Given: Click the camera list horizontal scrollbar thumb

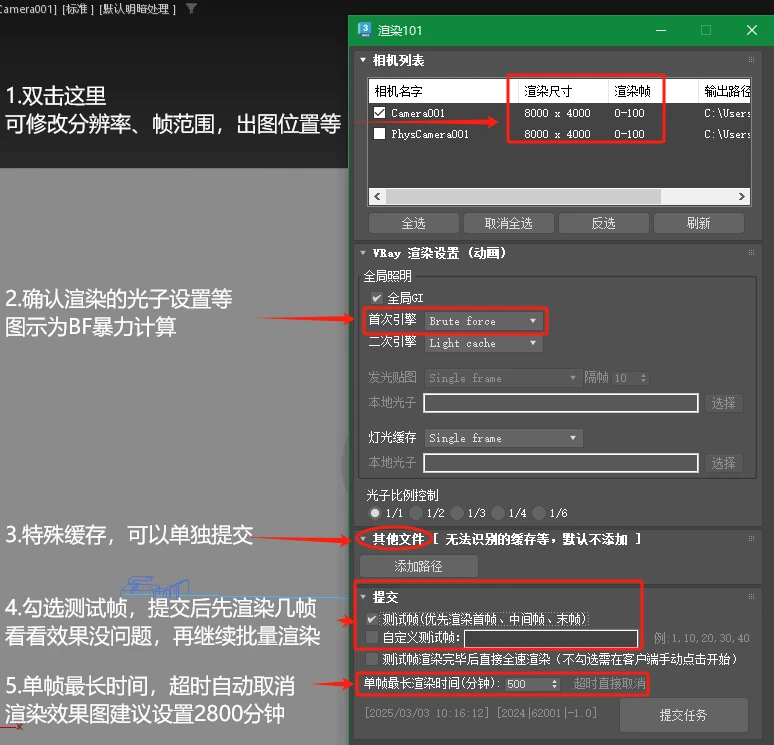Looking at the screenshot, I should tap(523, 196).
